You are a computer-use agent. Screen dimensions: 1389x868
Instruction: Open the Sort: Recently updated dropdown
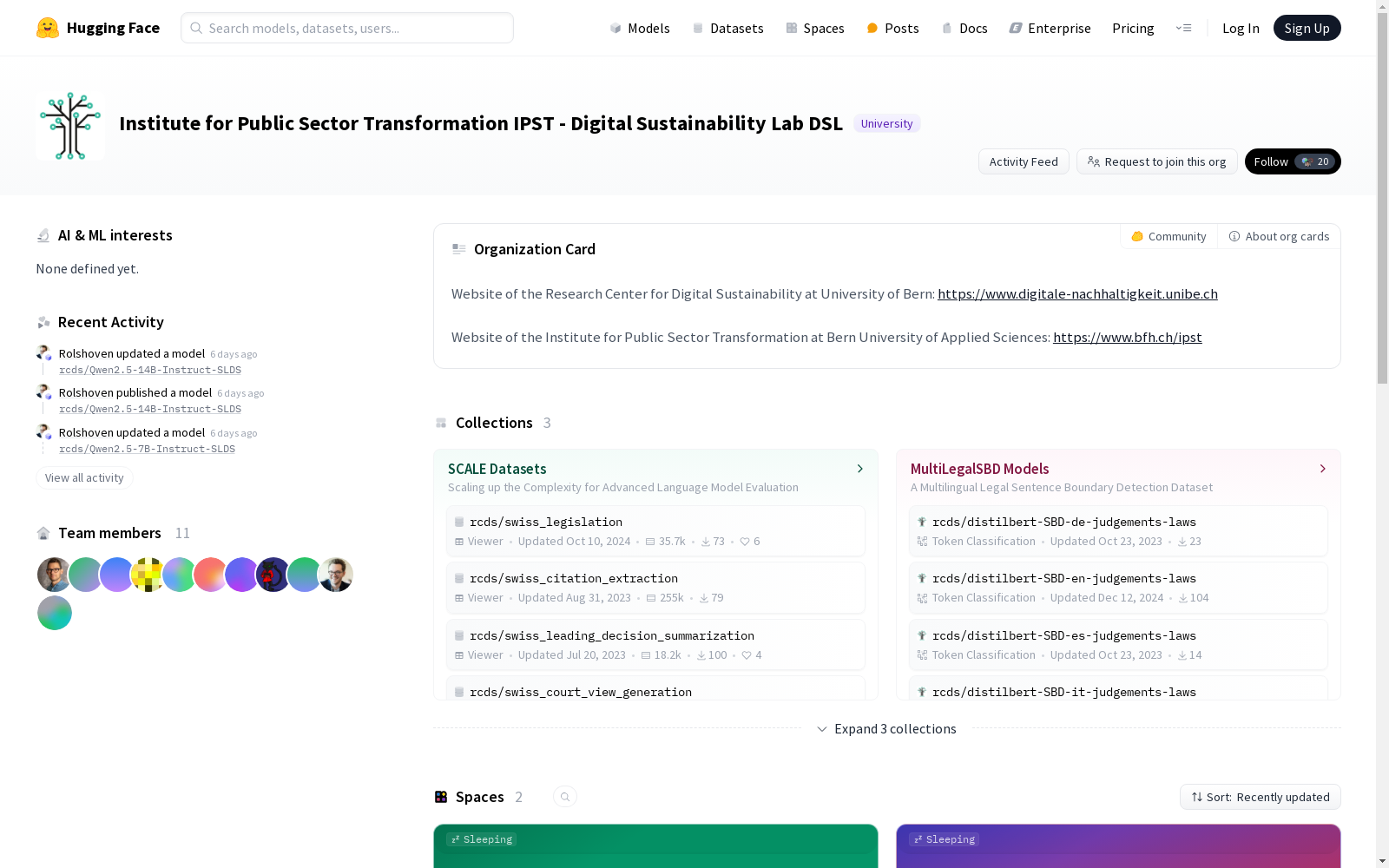pos(1261,797)
